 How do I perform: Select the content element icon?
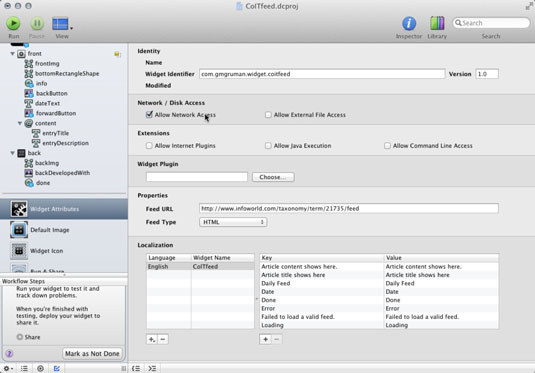[x=29, y=123]
